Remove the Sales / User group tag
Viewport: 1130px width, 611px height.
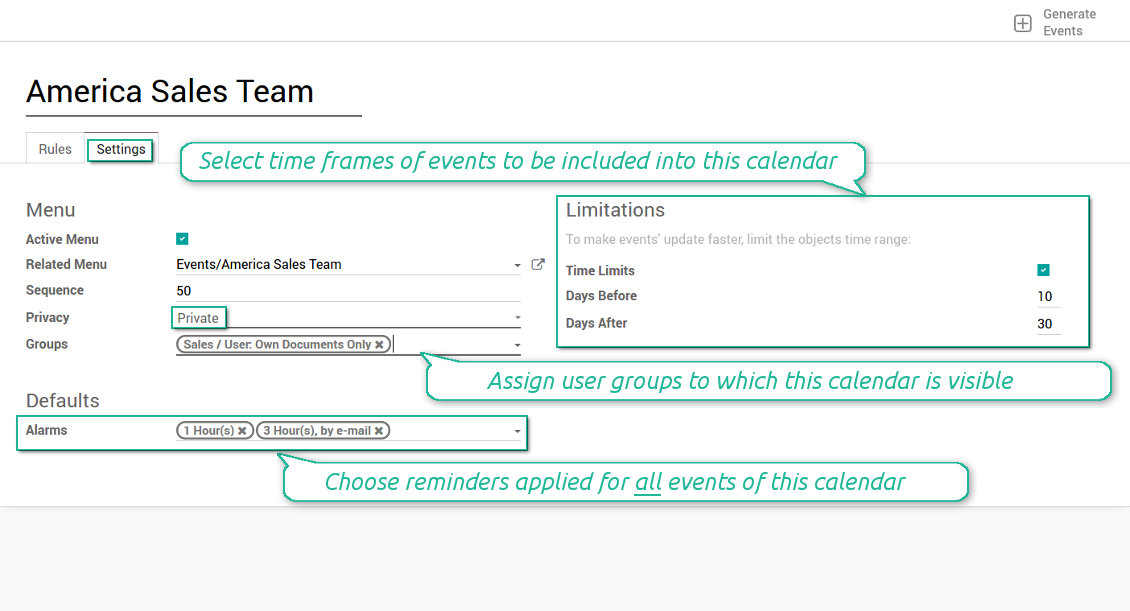click(379, 345)
